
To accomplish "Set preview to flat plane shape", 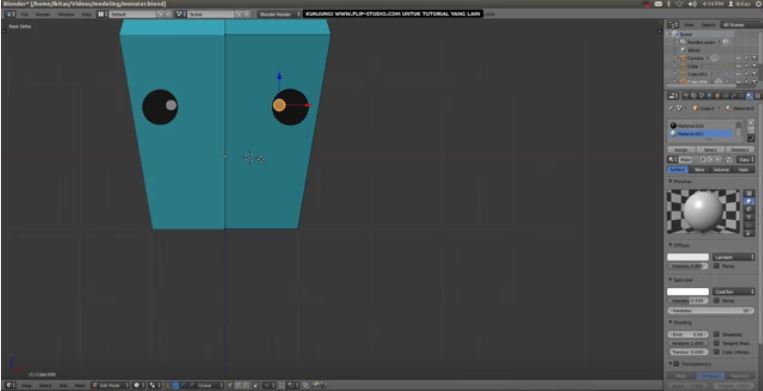I will [749, 193].
